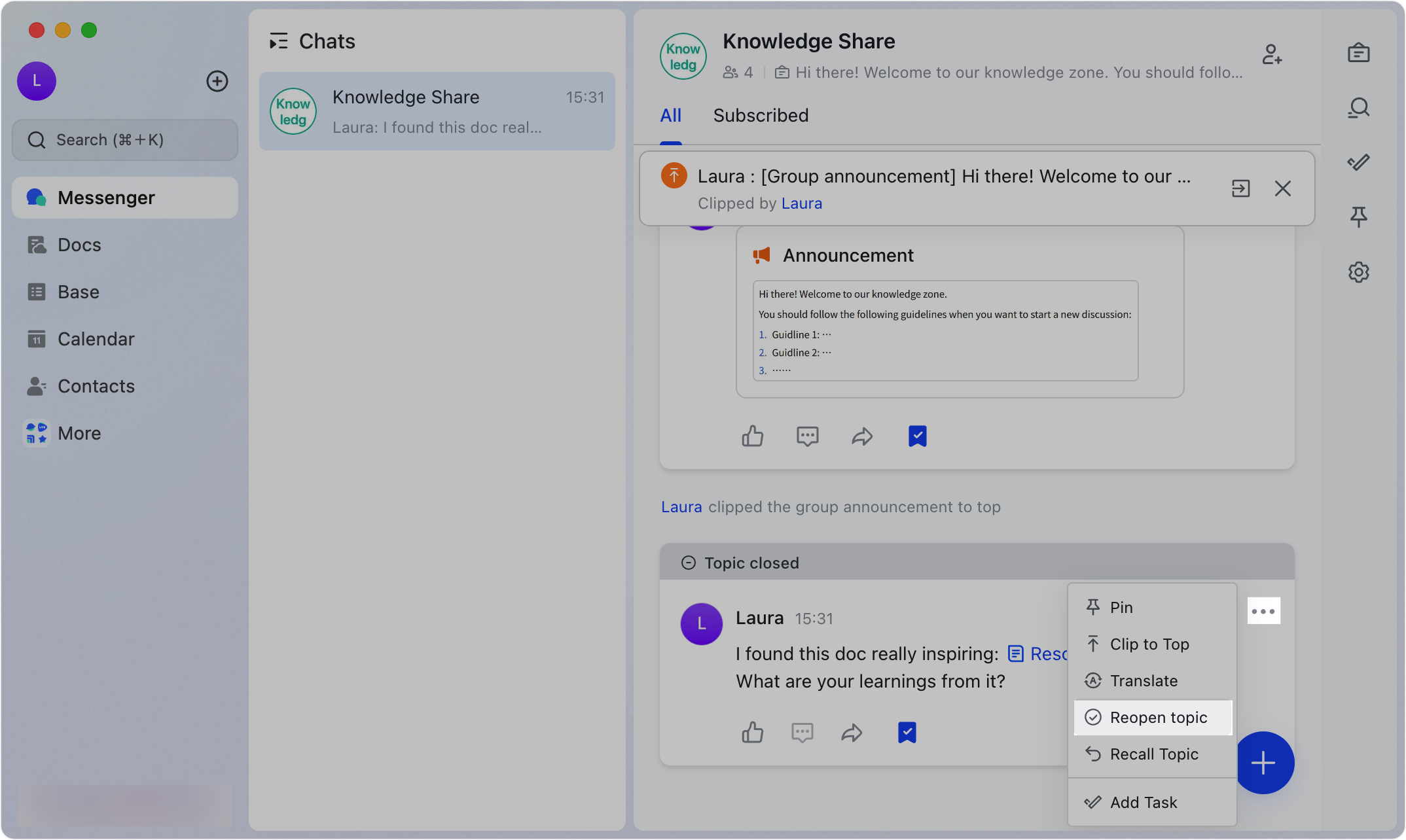1406x840 pixels.
Task: Collapse the Chats list
Action: click(x=279, y=41)
